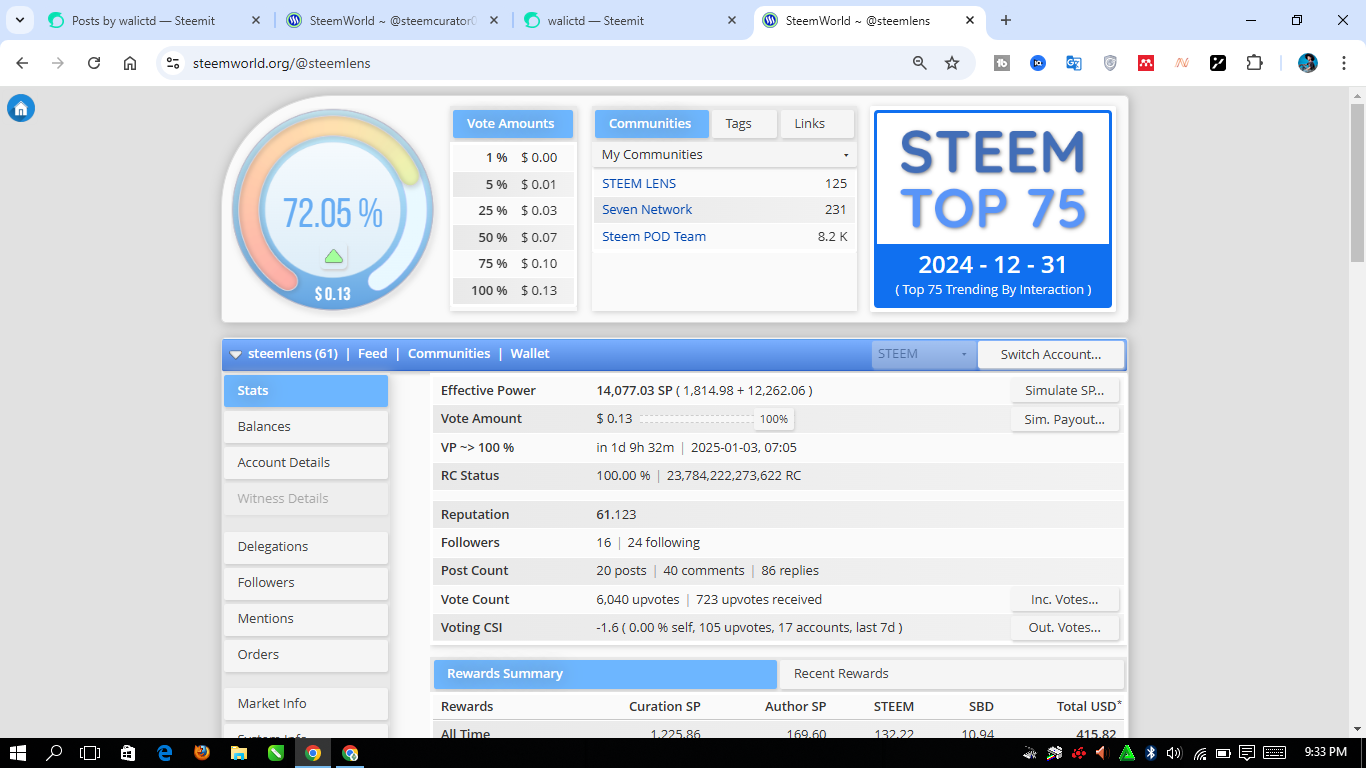Open the zoom magnifier in the address bar

click(x=920, y=63)
